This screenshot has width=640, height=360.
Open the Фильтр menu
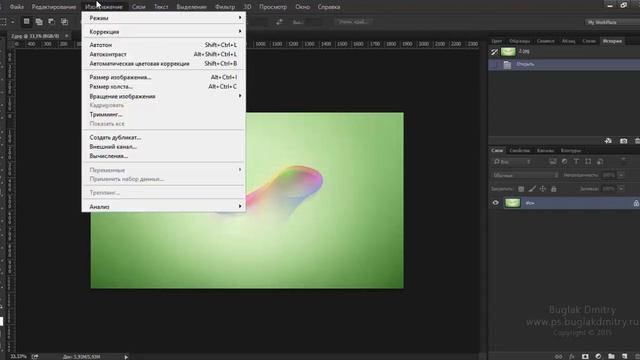point(225,7)
